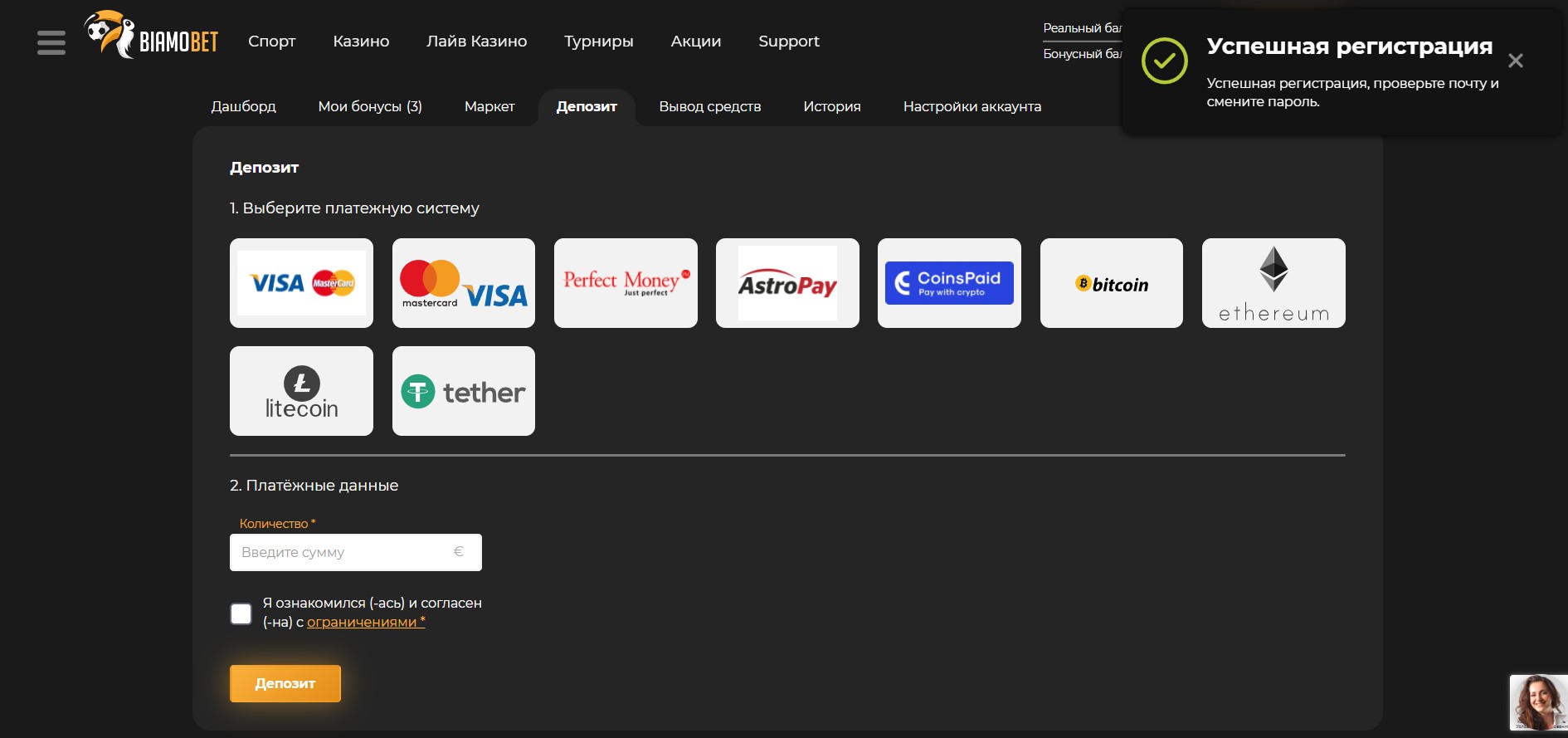This screenshot has width=1568, height=738.
Task: Select Perfect Money payment system
Action: 626,283
